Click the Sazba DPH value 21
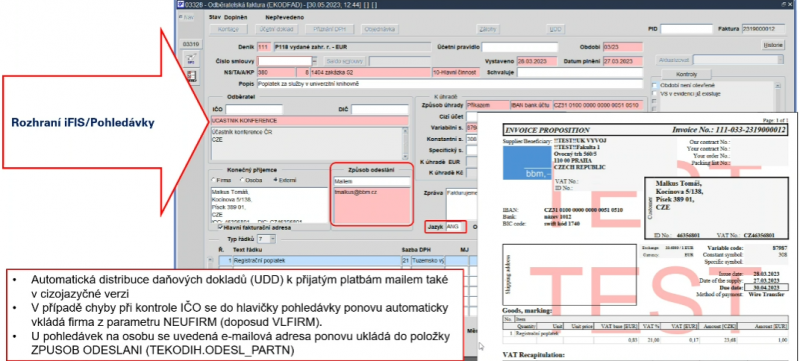This screenshot has width=800, height=361. 405,261
